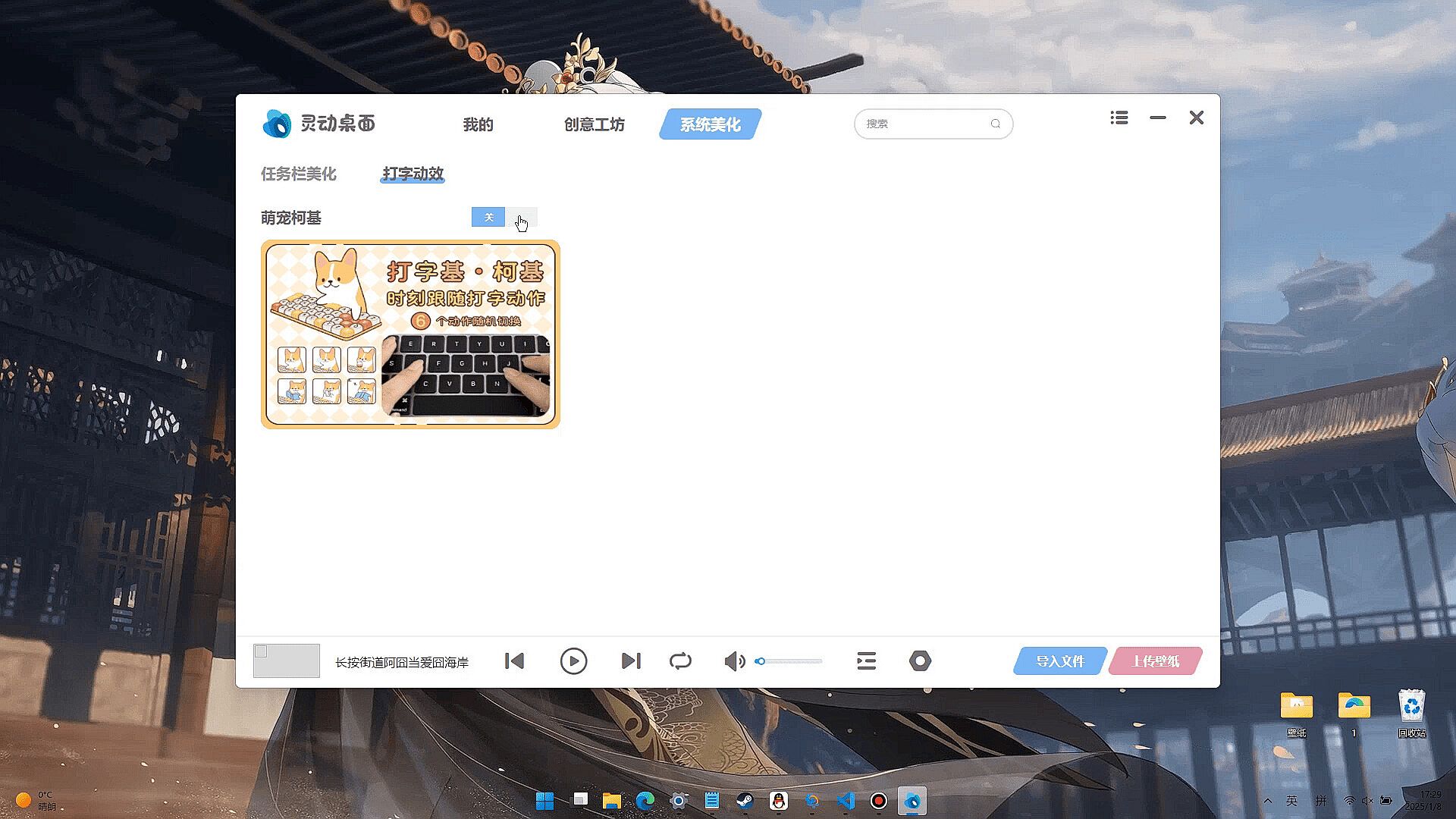The width and height of the screenshot is (1456, 819).
Task: Toggle the loop playback mode icon
Action: click(680, 661)
